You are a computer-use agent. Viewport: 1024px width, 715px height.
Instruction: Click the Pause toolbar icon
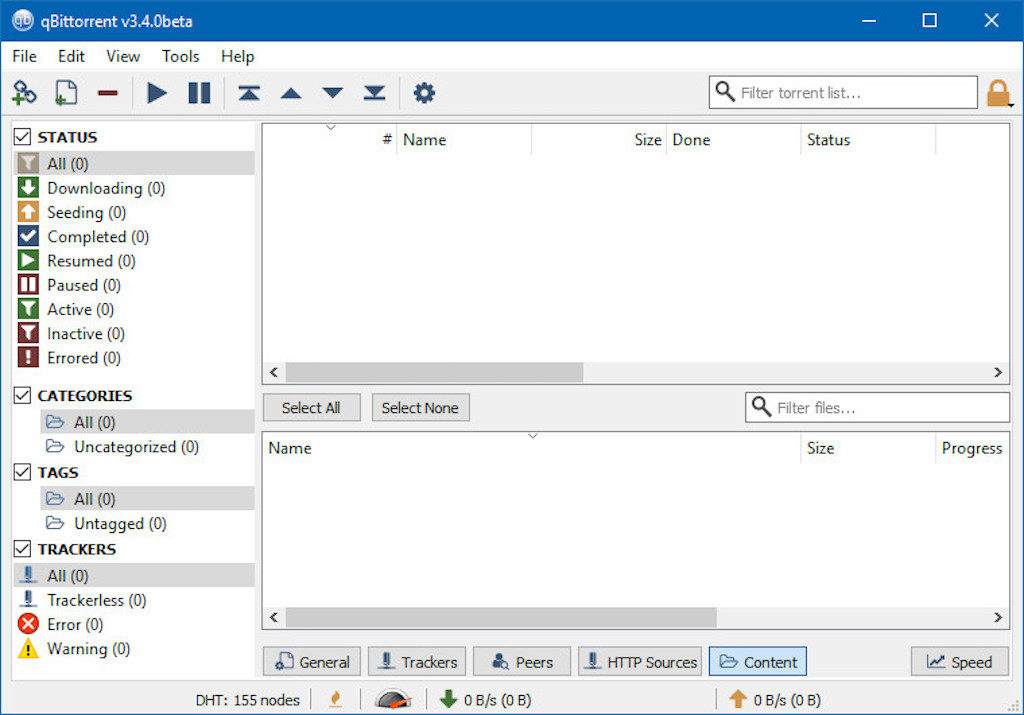(x=199, y=93)
